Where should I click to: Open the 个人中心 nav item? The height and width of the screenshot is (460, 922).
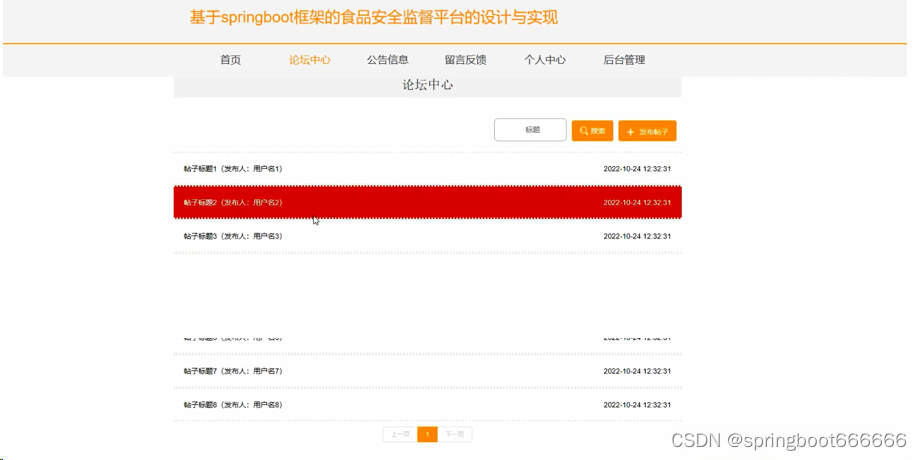click(x=545, y=60)
